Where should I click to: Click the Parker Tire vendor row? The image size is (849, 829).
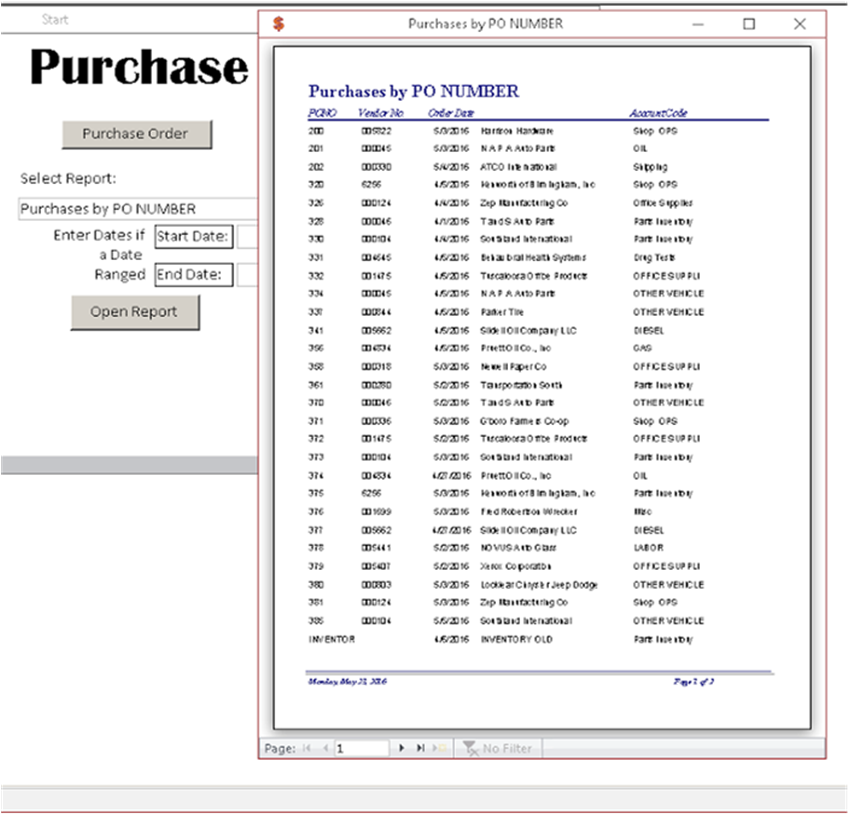(x=502, y=312)
